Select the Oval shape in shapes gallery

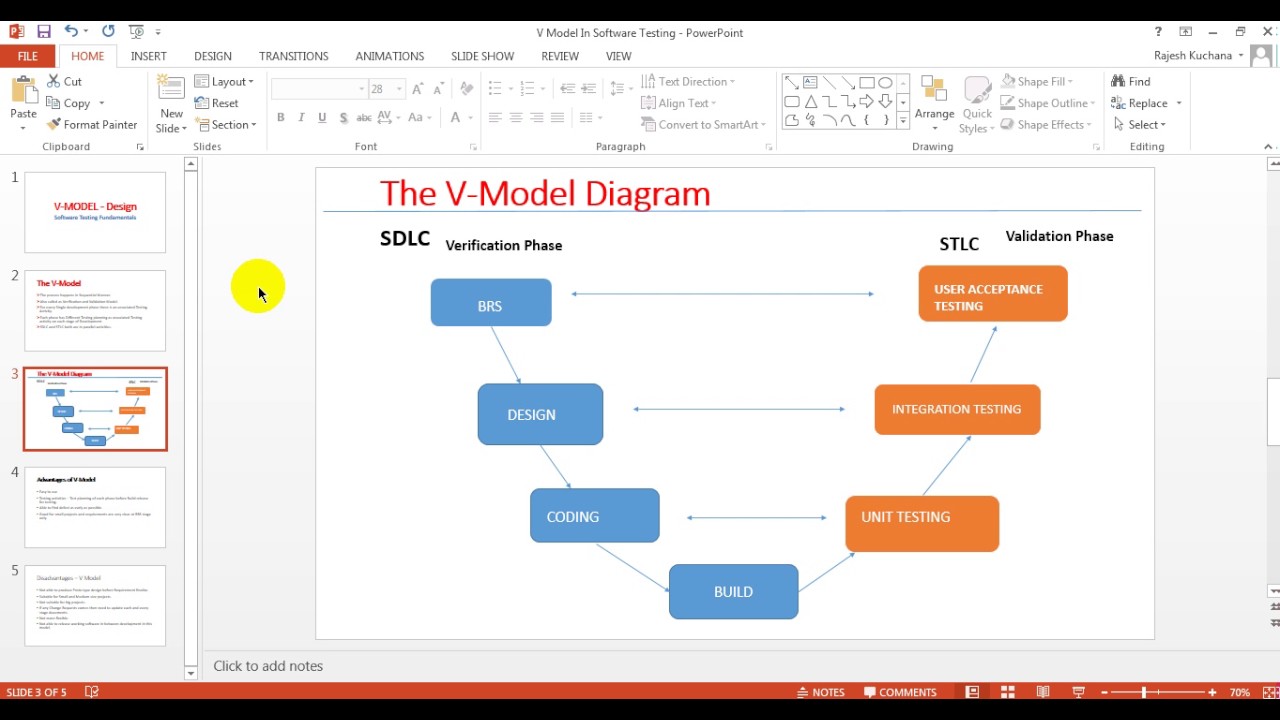tap(885, 83)
